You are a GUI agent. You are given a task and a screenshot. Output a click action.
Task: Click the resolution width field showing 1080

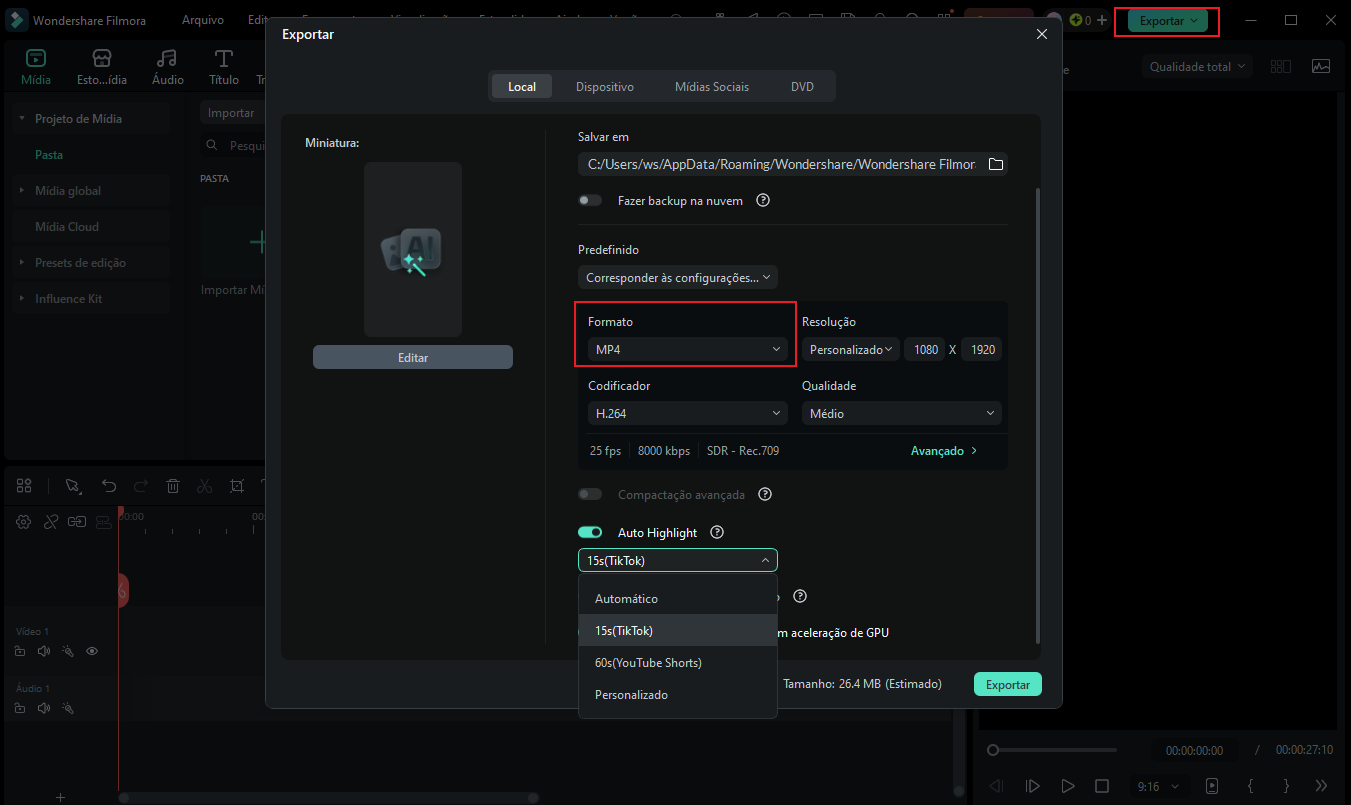tap(925, 349)
